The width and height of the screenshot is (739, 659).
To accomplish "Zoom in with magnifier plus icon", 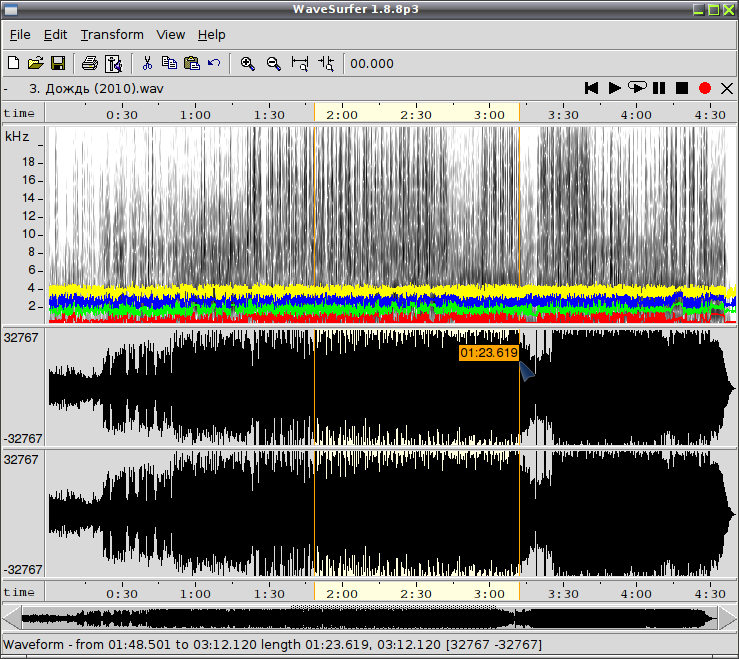I will pyautogui.click(x=247, y=63).
